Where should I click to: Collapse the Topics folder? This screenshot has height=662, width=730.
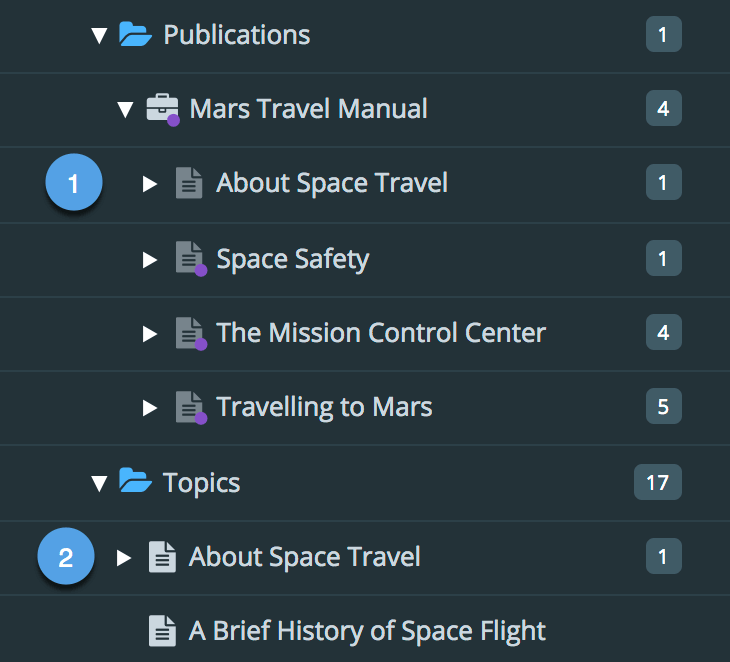98,484
